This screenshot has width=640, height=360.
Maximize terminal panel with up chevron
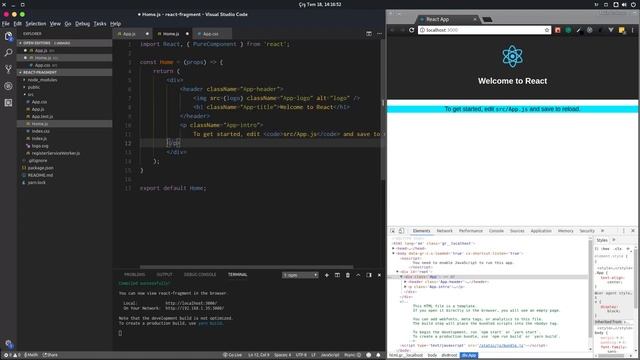tap(358, 275)
